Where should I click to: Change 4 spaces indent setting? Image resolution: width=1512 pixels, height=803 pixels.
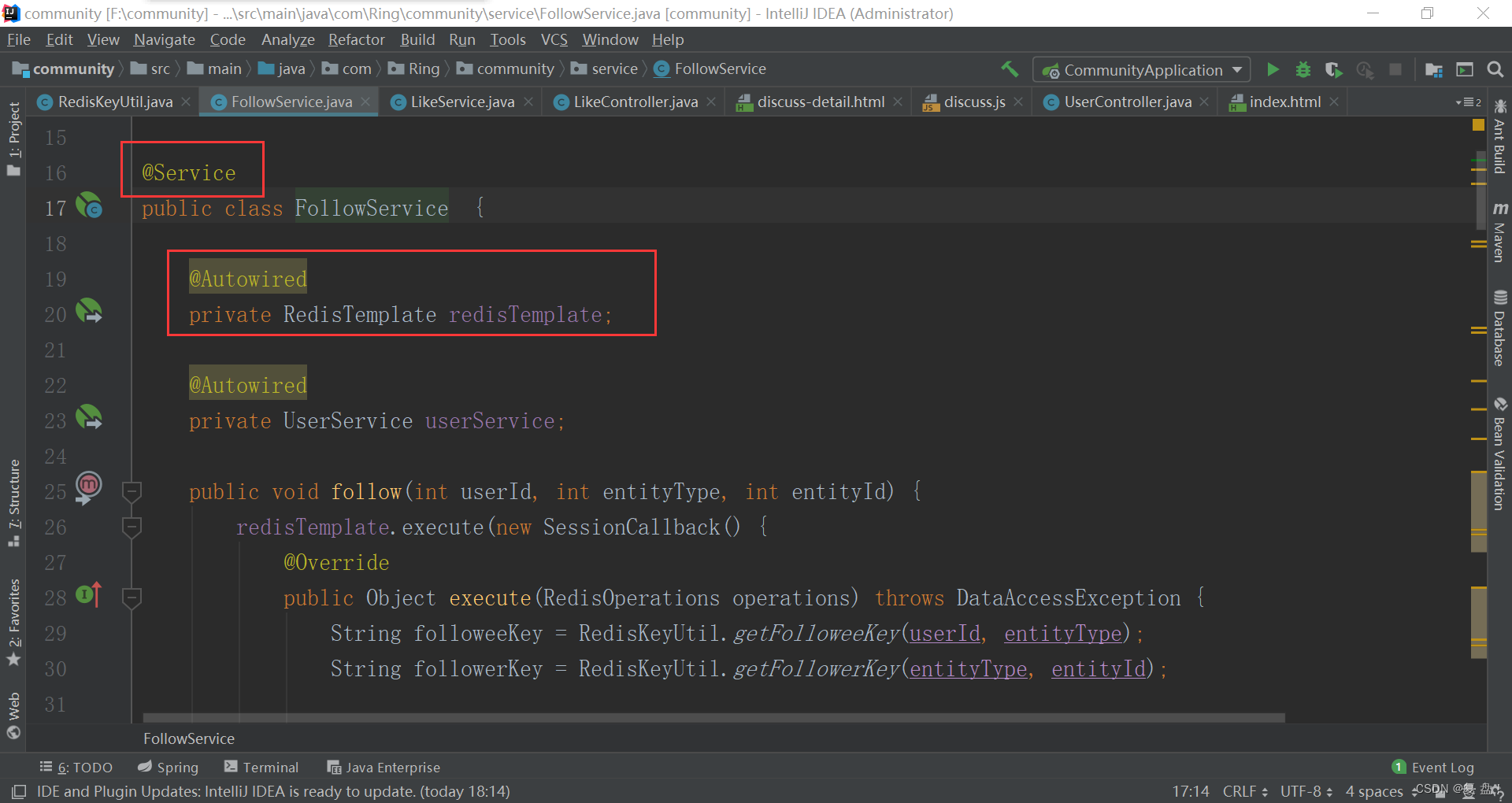tap(1374, 791)
